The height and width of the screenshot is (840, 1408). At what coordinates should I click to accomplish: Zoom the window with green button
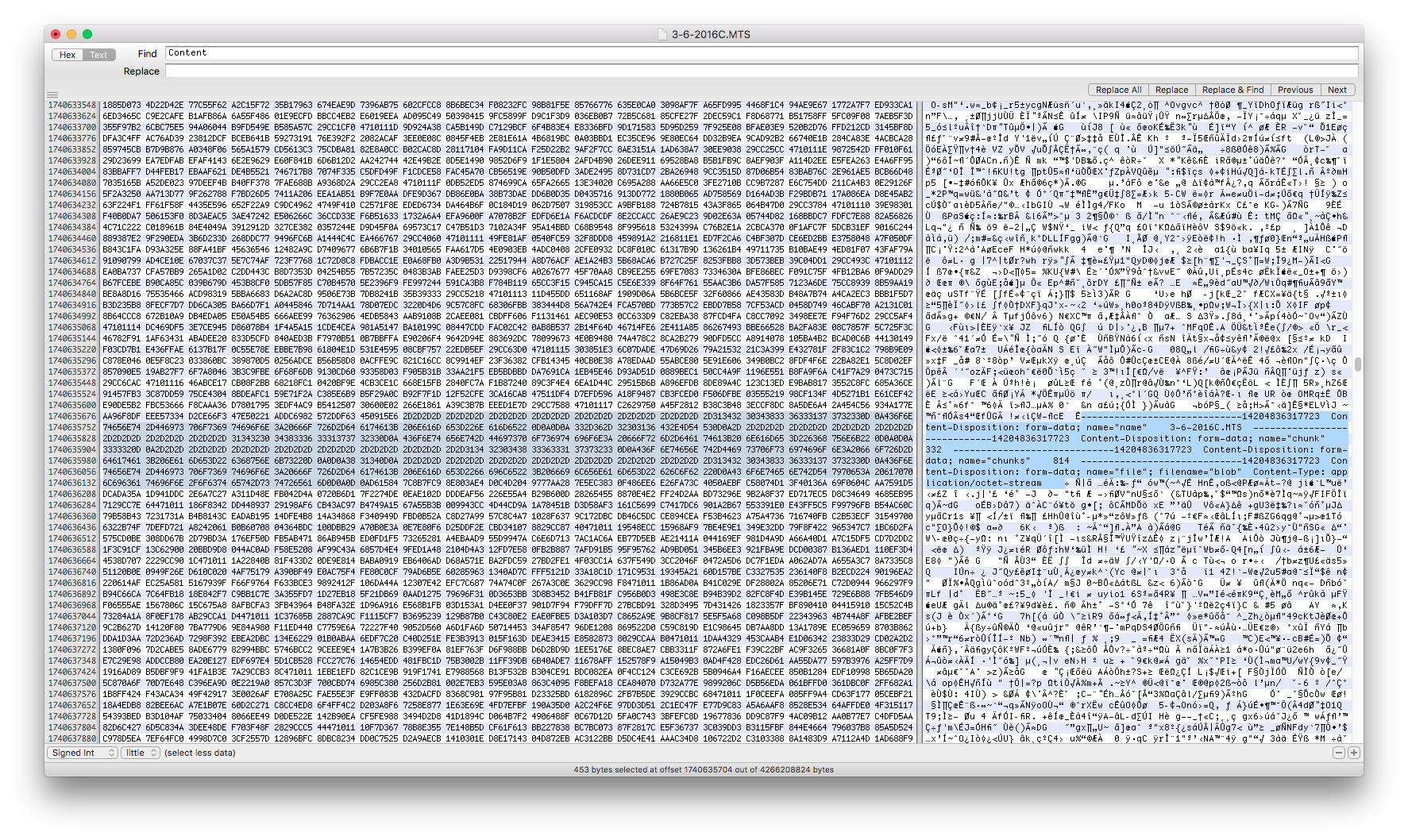tap(87, 34)
